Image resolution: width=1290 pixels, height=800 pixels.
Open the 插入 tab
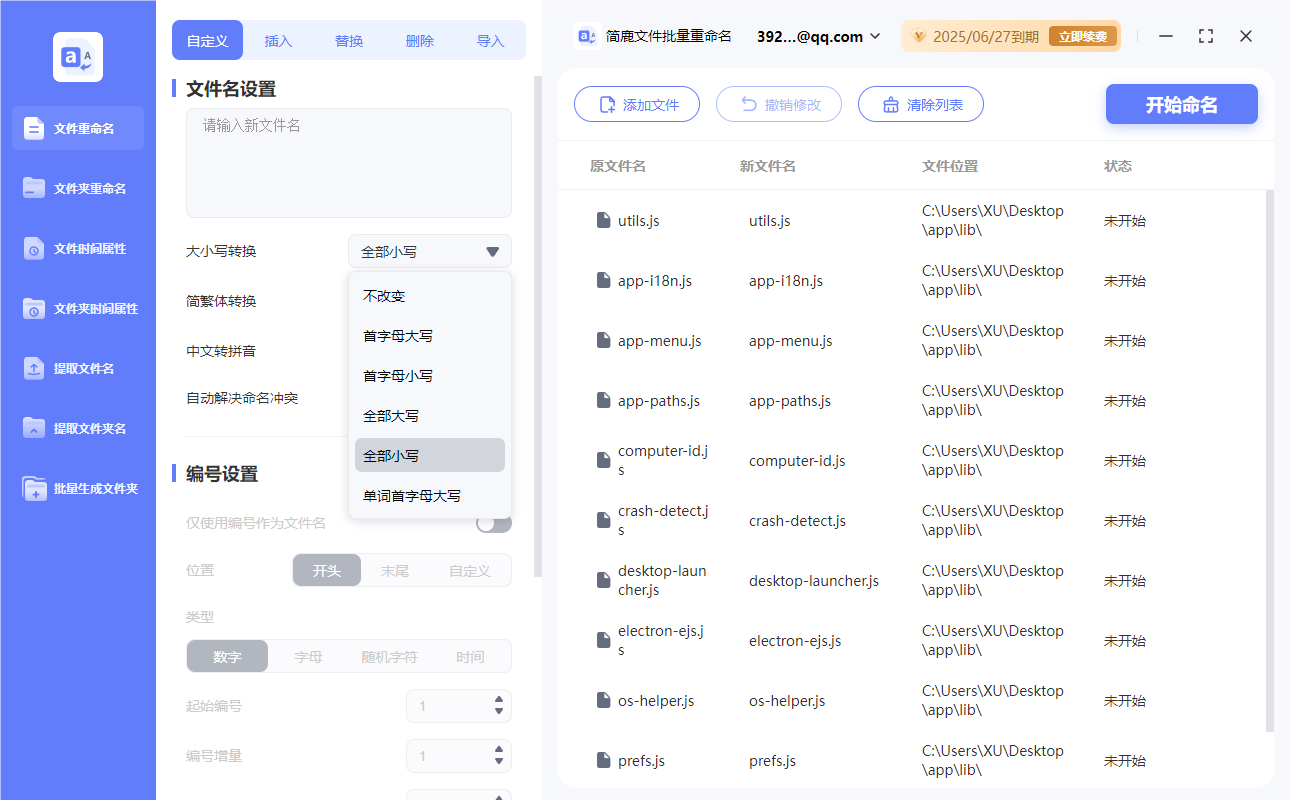coord(277,40)
